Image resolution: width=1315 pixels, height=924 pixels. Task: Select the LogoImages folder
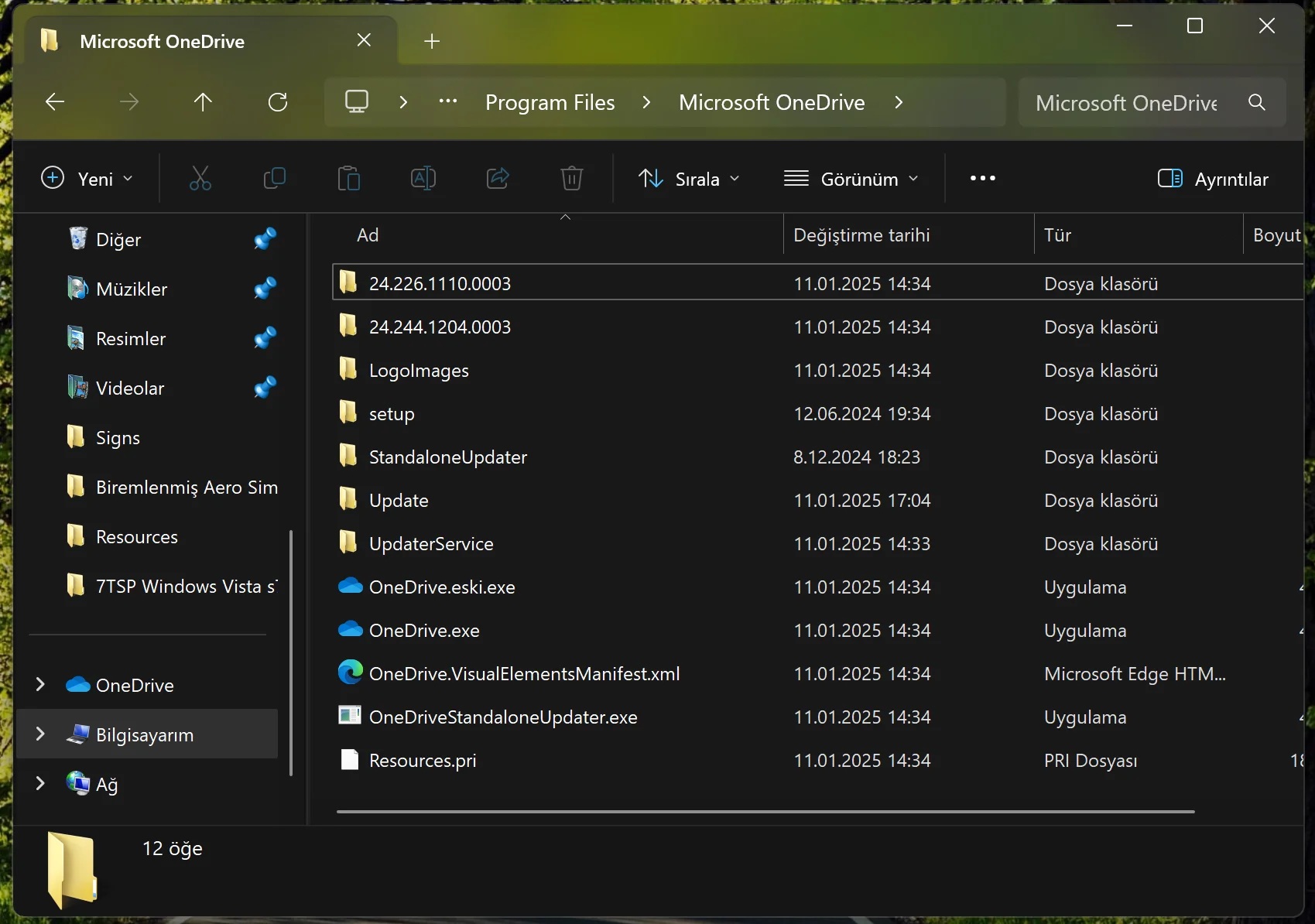[x=818, y=370]
